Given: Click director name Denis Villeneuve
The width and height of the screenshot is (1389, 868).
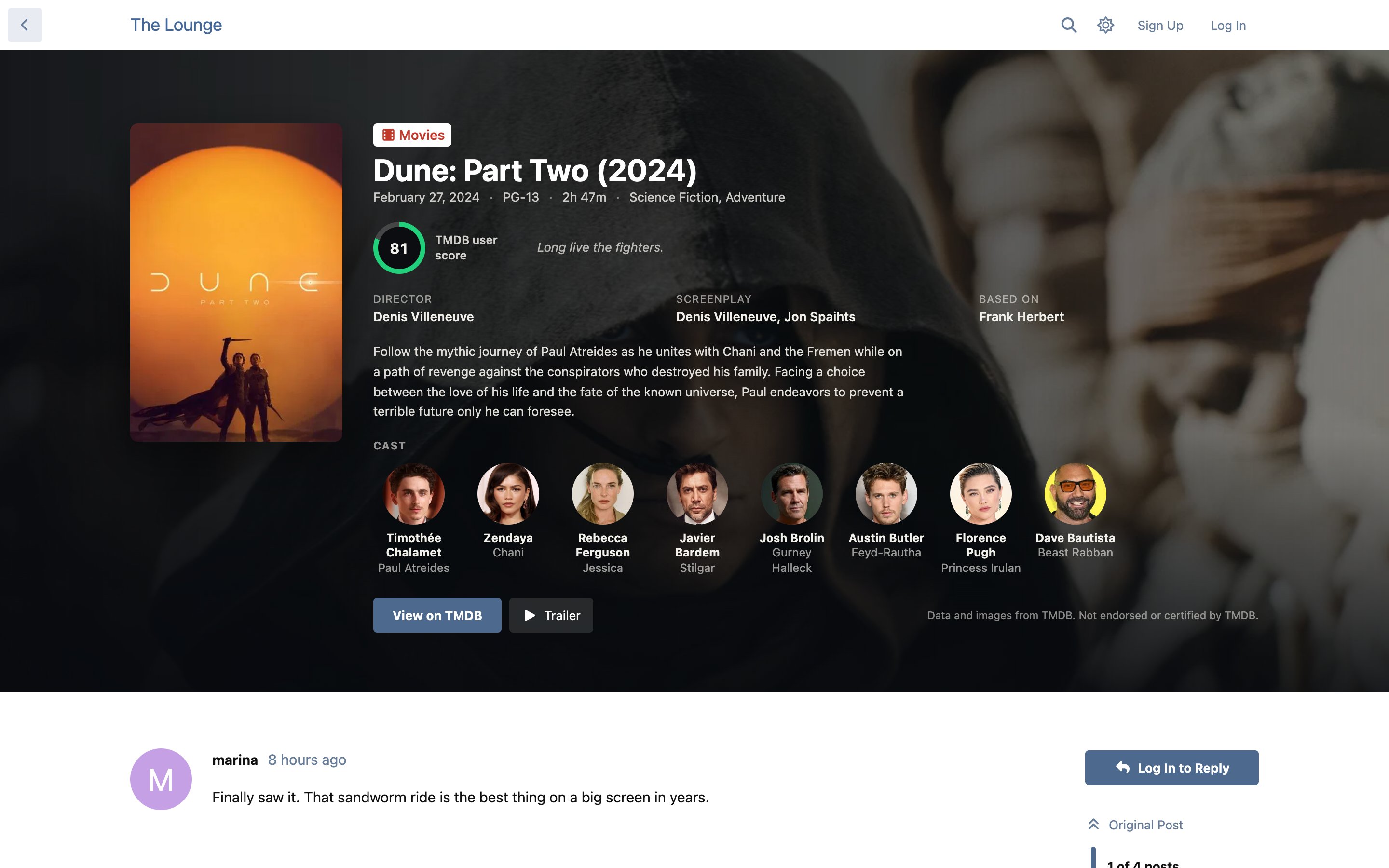Looking at the screenshot, I should click(x=423, y=317).
